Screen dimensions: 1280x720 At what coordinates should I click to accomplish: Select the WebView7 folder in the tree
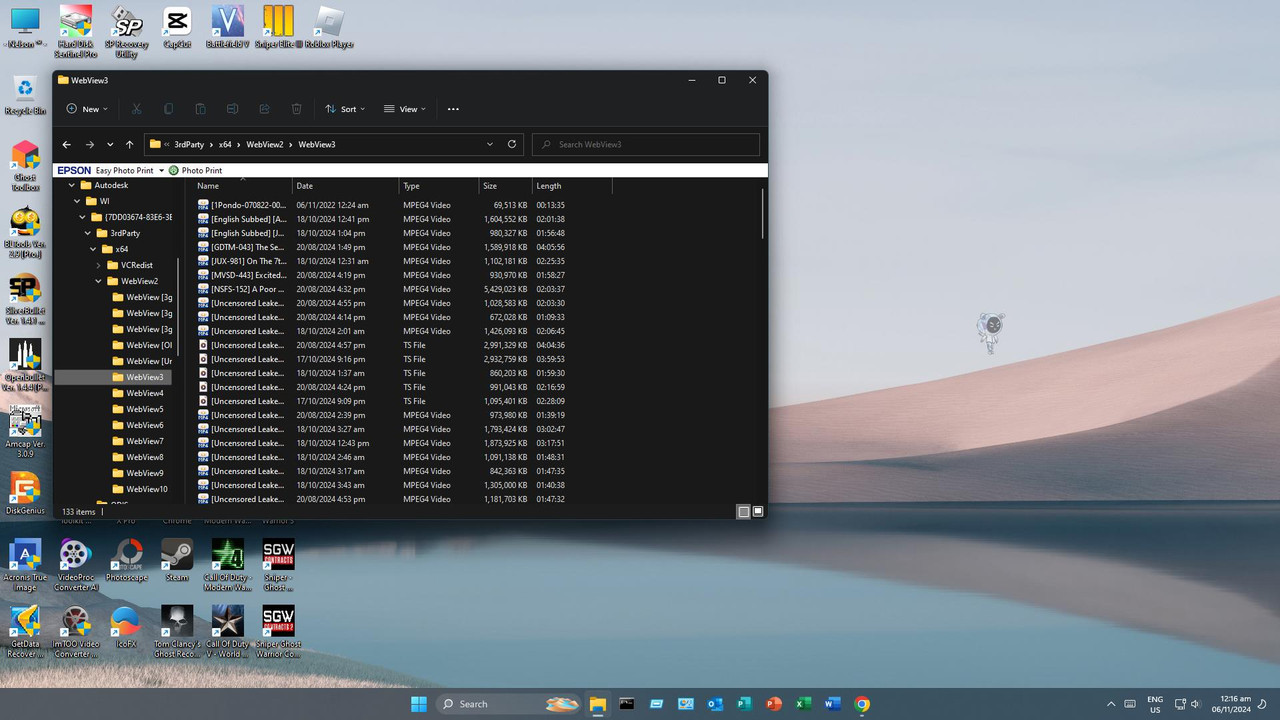coord(137,441)
